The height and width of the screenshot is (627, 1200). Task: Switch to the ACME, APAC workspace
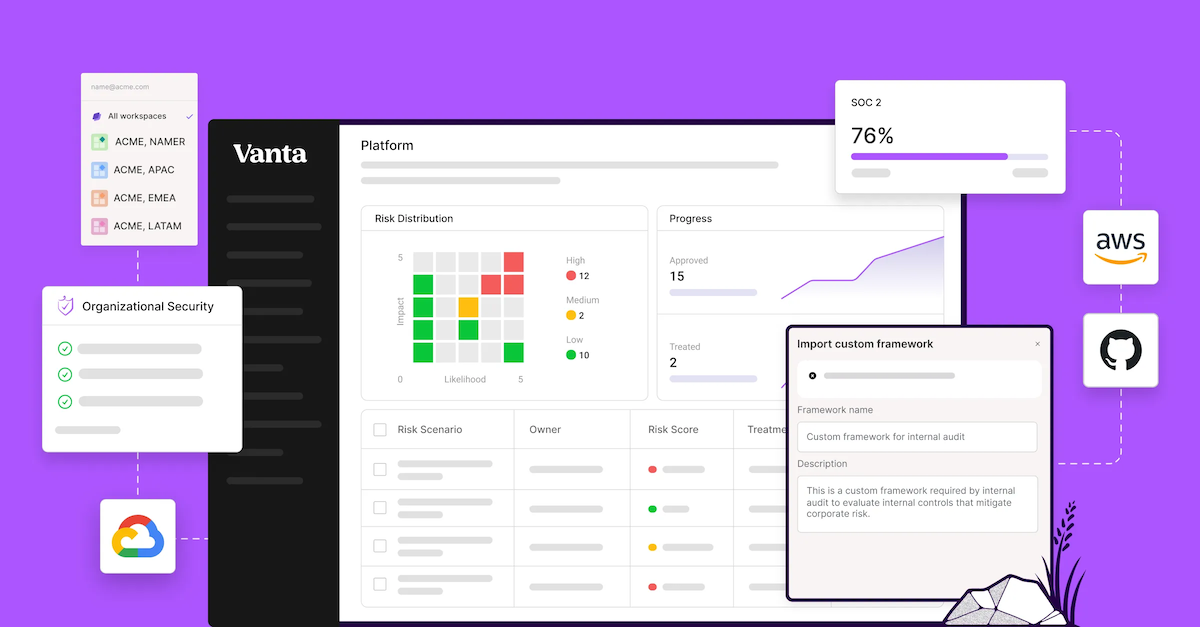pos(99,169)
